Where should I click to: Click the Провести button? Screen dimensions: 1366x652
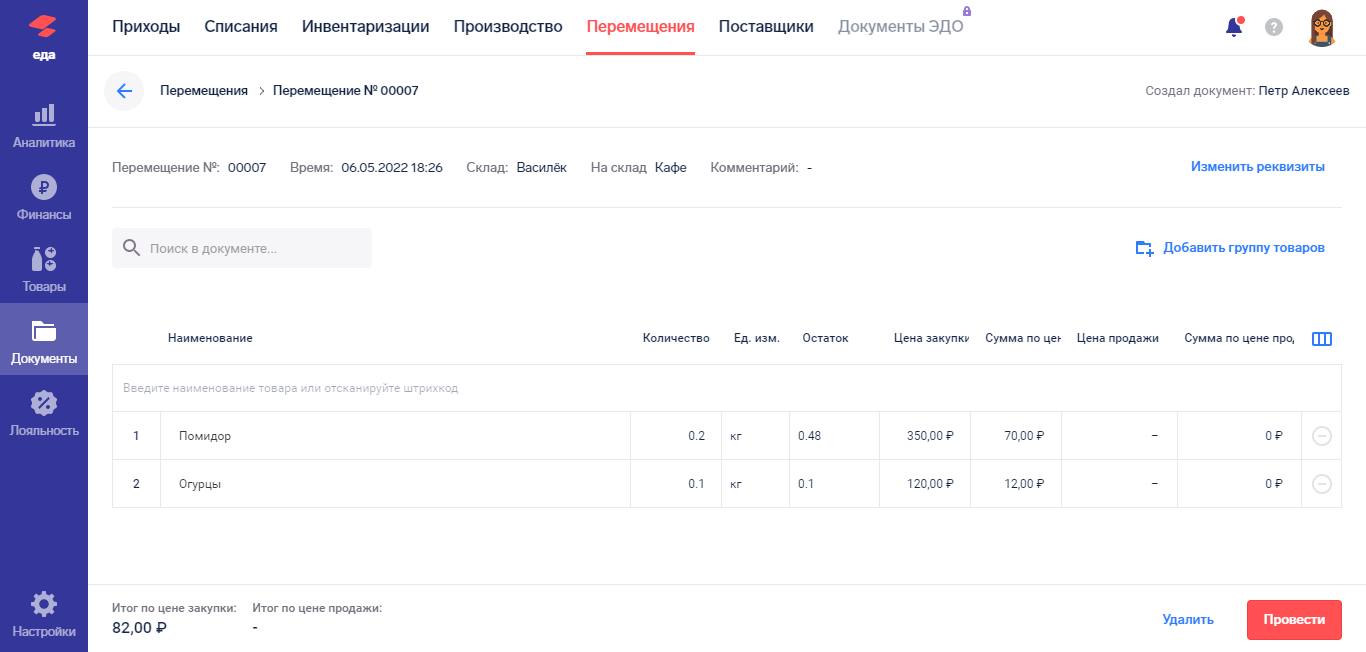click(1294, 620)
